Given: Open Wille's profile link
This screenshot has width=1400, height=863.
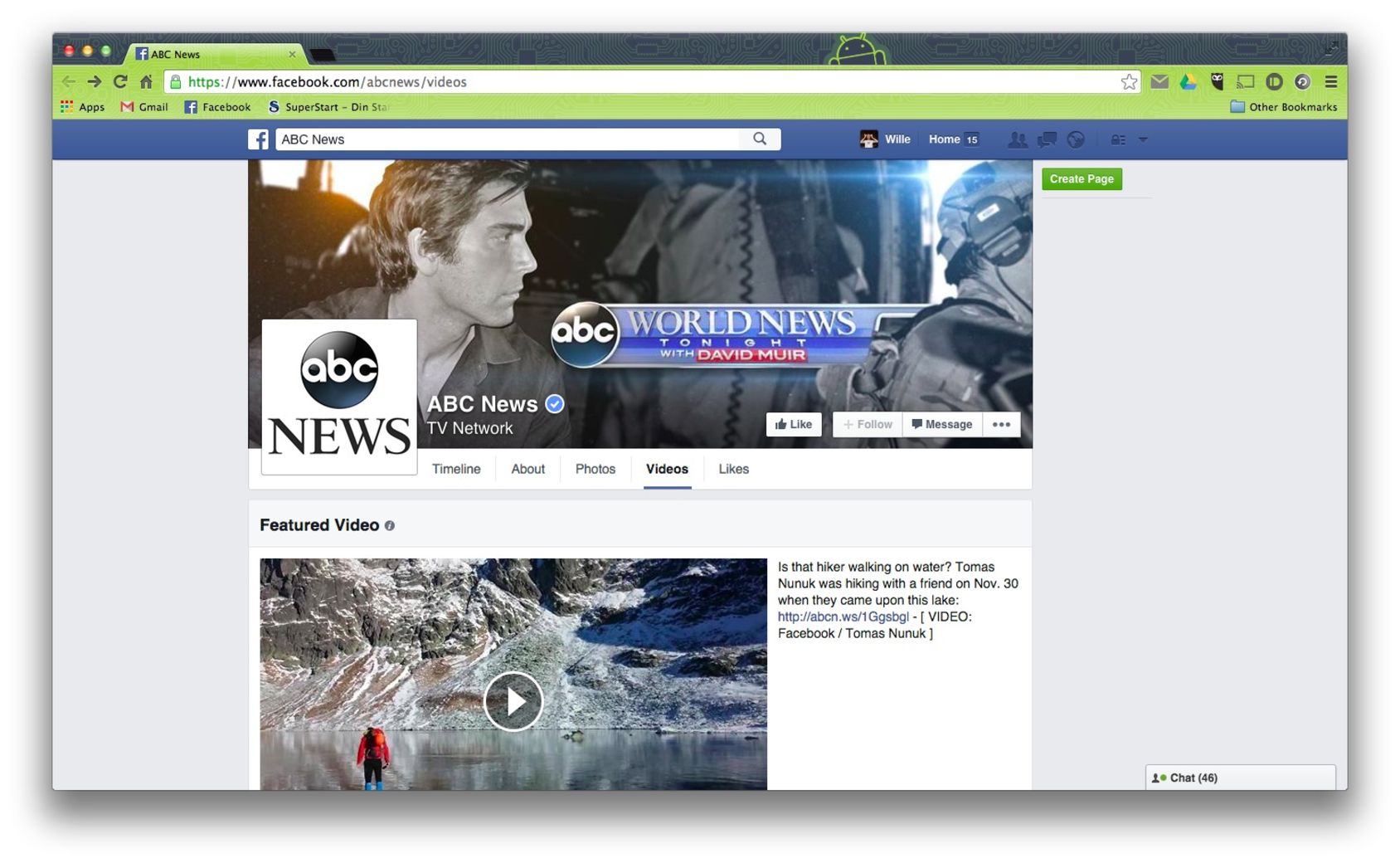Looking at the screenshot, I should 885,139.
